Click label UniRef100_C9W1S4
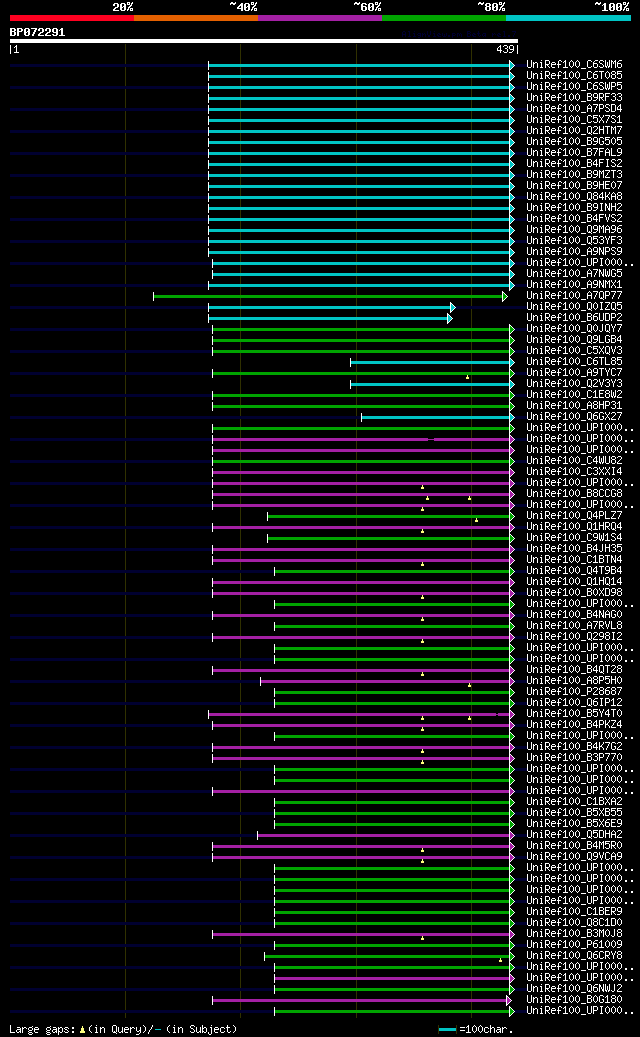This screenshot has height=1037, width=640. click(575, 537)
